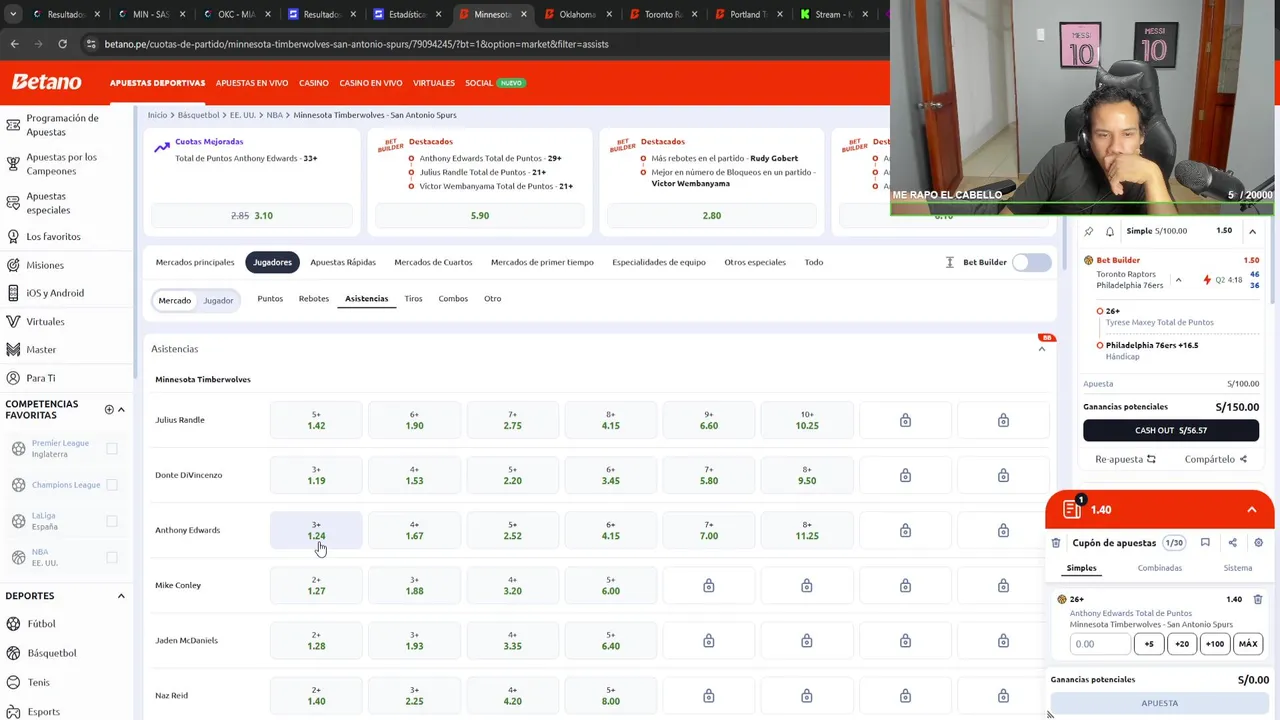Open Los favoritos in sidebar

(x=53, y=237)
